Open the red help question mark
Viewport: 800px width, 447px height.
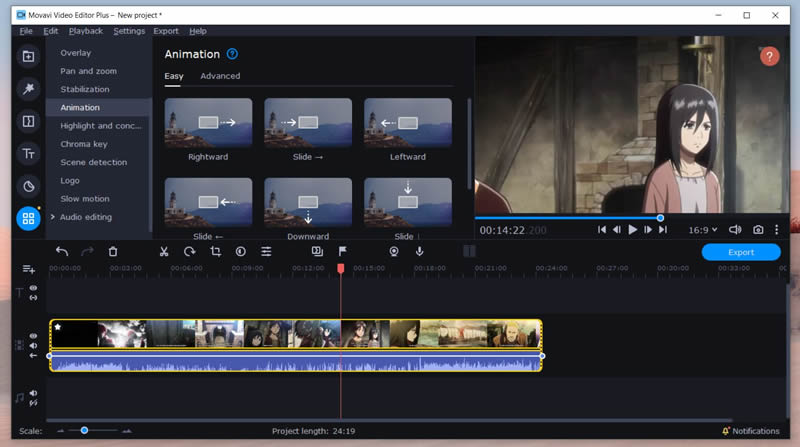(x=769, y=56)
